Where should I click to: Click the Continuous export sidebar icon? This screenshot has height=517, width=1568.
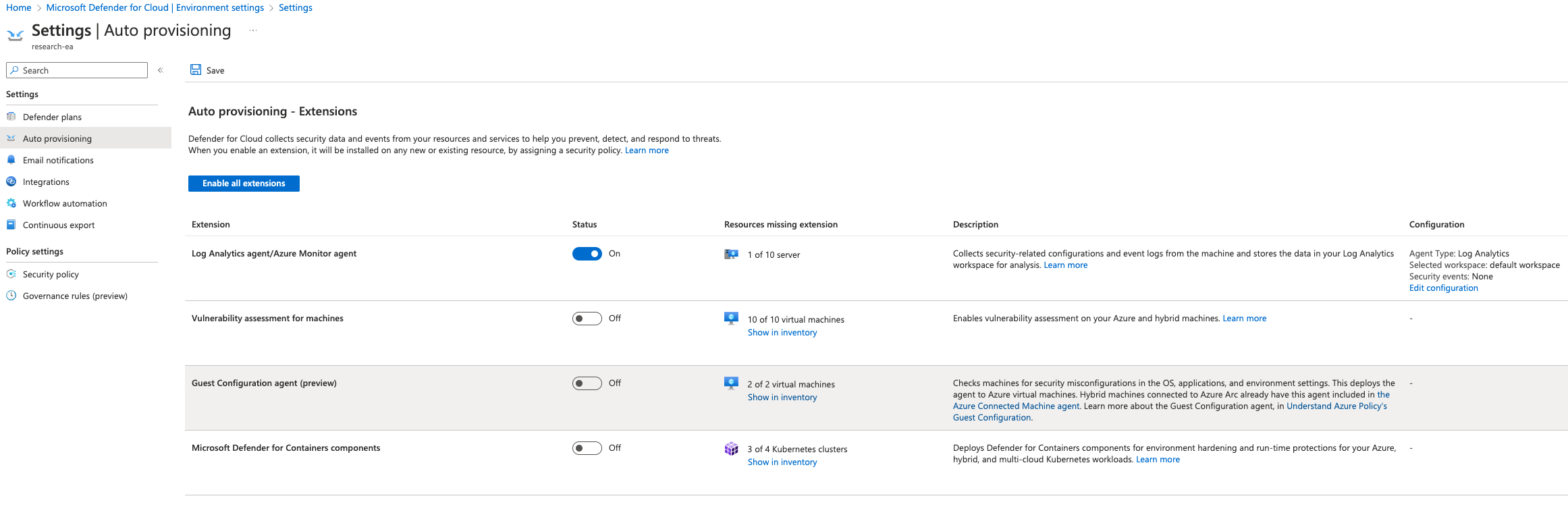pyautogui.click(x=11, y=225)
